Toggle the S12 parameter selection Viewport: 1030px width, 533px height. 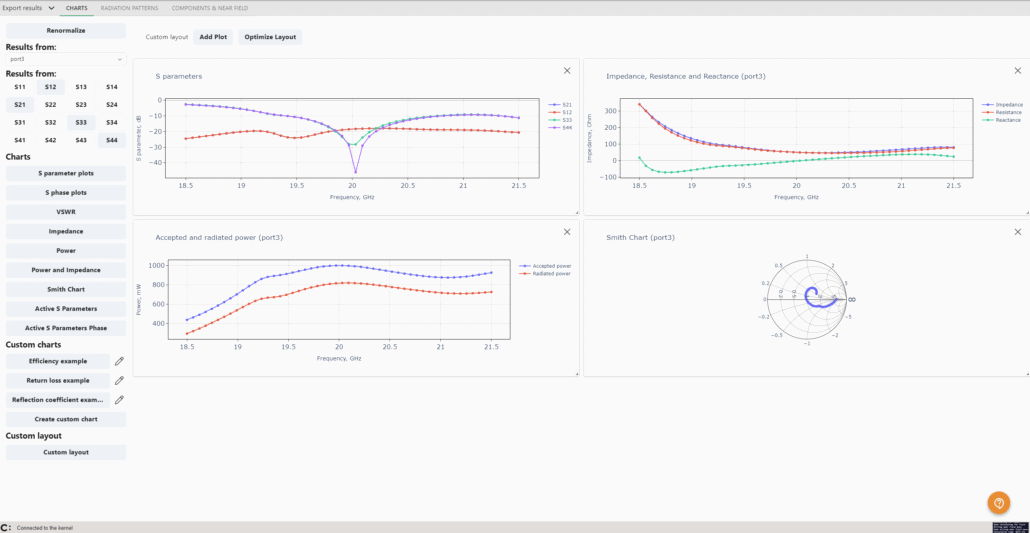coord(50,88)
